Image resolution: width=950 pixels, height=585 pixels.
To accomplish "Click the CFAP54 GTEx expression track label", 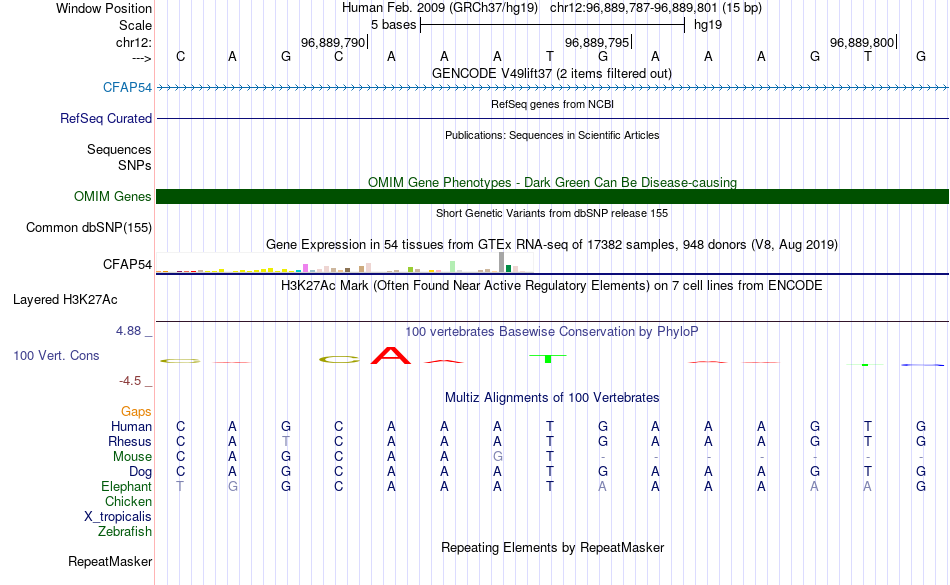I will coord(127,264).
